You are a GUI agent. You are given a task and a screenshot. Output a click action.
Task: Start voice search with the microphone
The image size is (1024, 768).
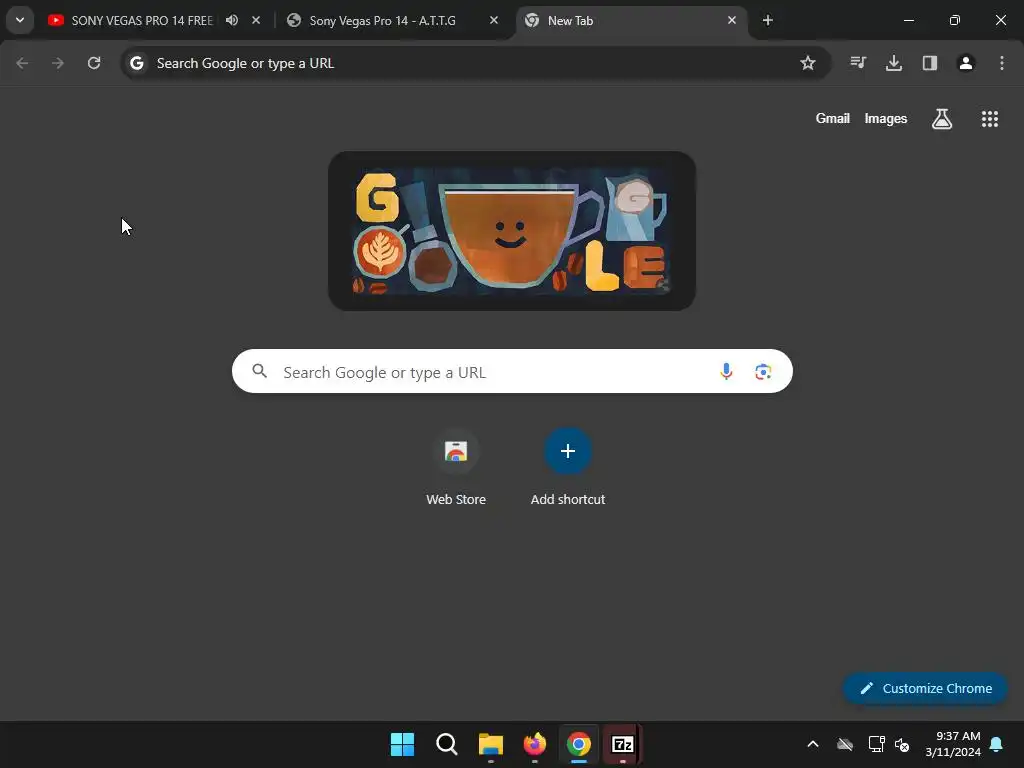pos(726,372)
